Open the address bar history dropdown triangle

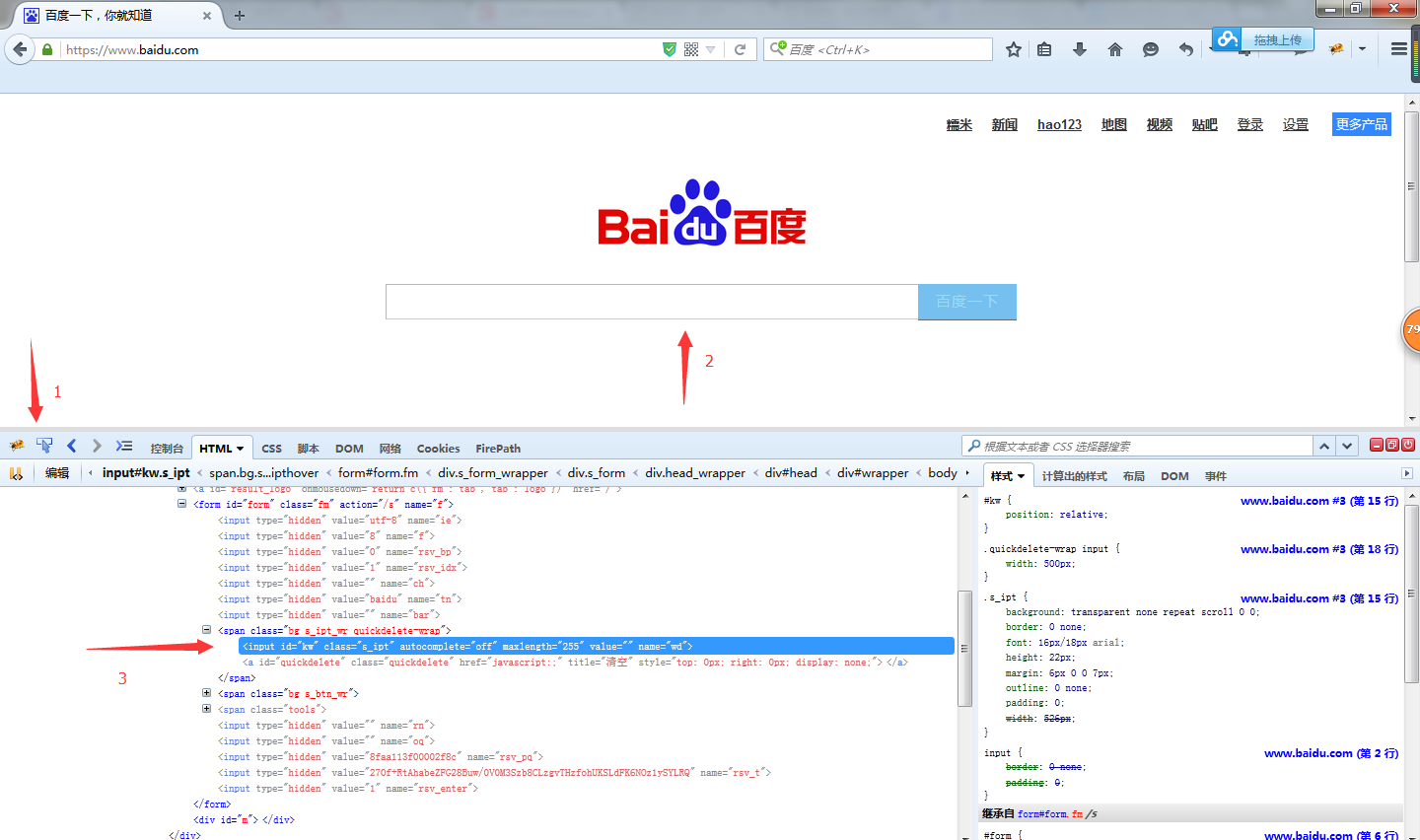pyautogui.click(x=710, y=49)
